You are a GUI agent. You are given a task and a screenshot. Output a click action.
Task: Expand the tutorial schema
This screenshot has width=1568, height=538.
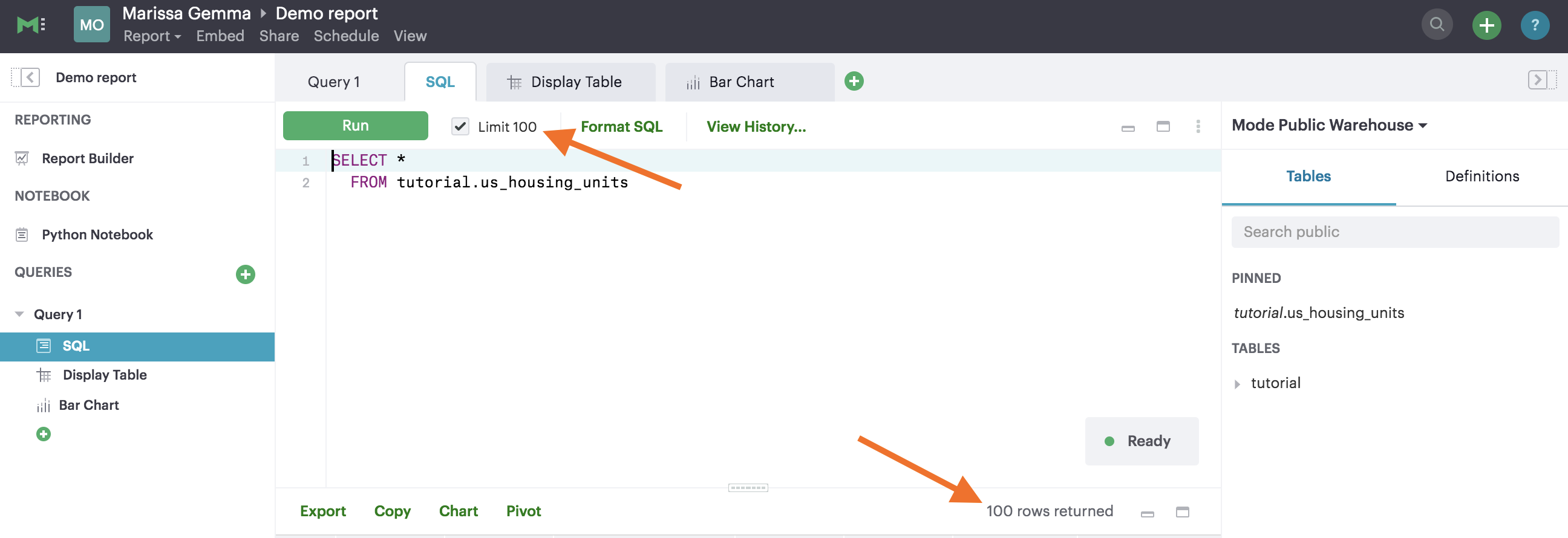1237,384
